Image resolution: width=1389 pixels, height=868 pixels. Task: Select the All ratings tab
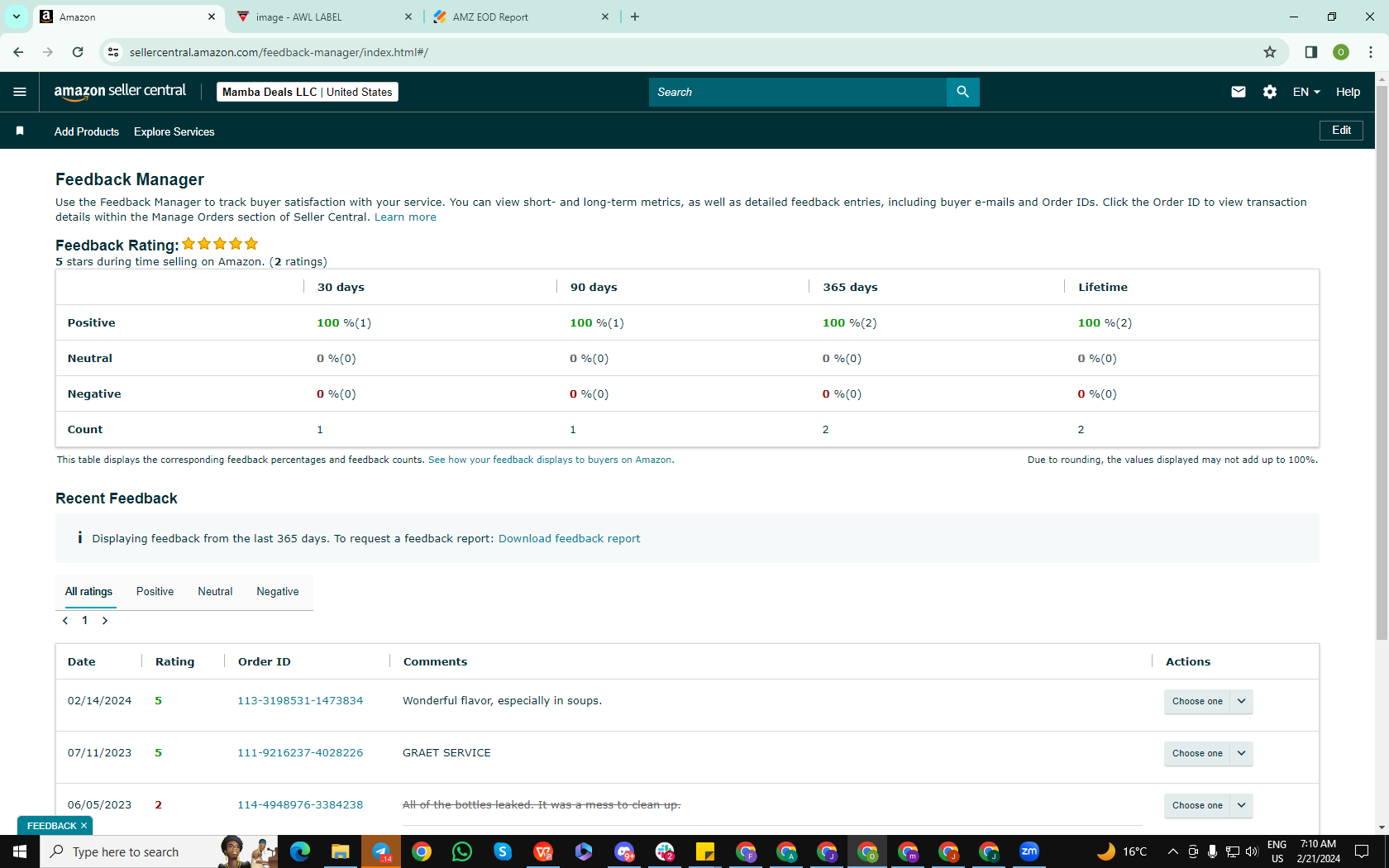click(88, 591)
